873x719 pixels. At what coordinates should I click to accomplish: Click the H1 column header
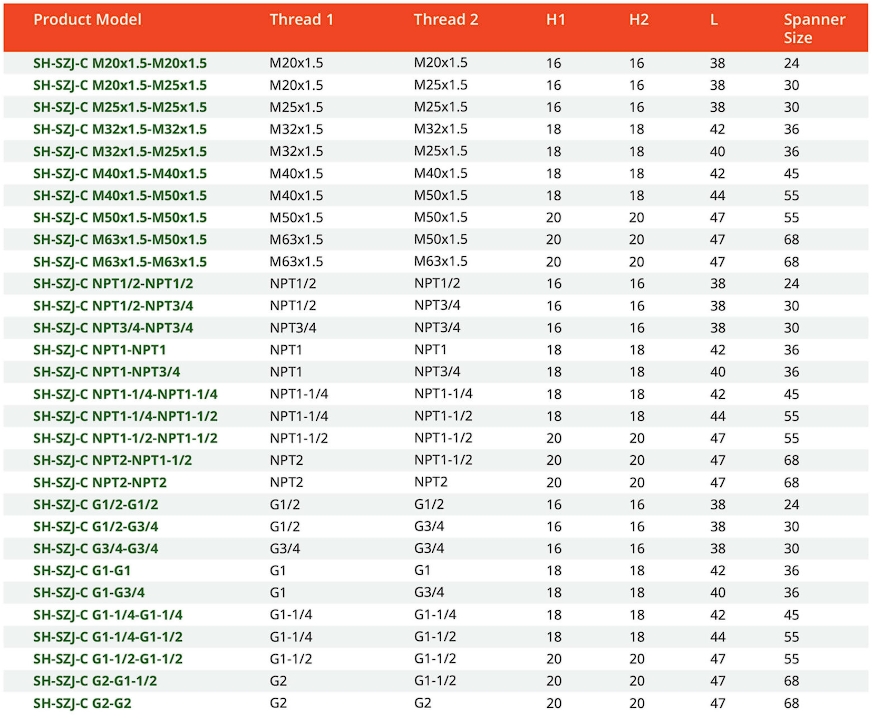tap(555, 20)
